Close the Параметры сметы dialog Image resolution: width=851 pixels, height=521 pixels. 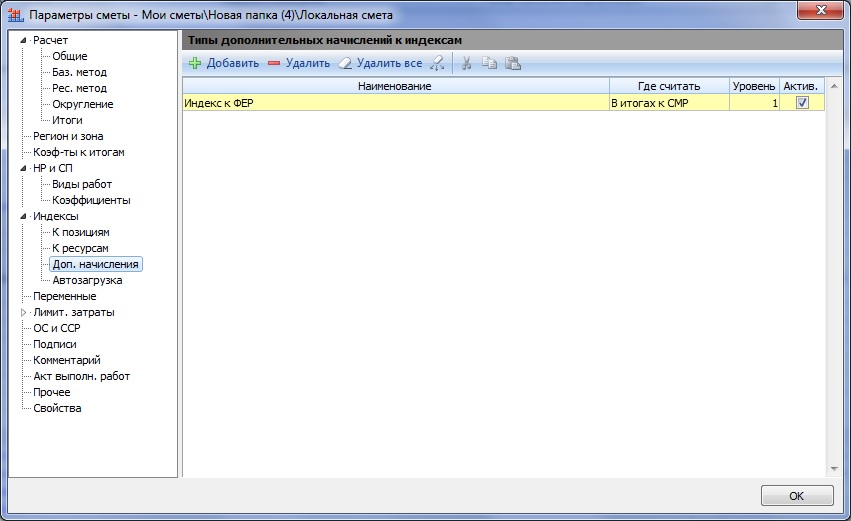point(821,10)
